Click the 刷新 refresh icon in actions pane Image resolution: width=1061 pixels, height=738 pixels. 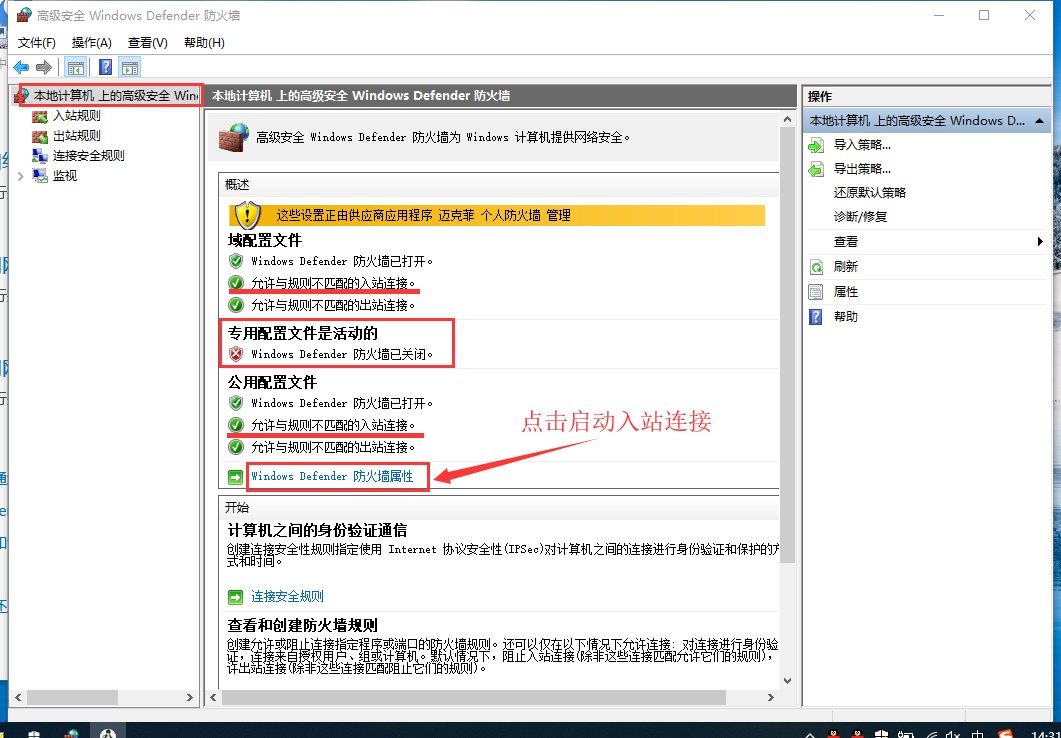pyautogui.click(x=817, y=267)
